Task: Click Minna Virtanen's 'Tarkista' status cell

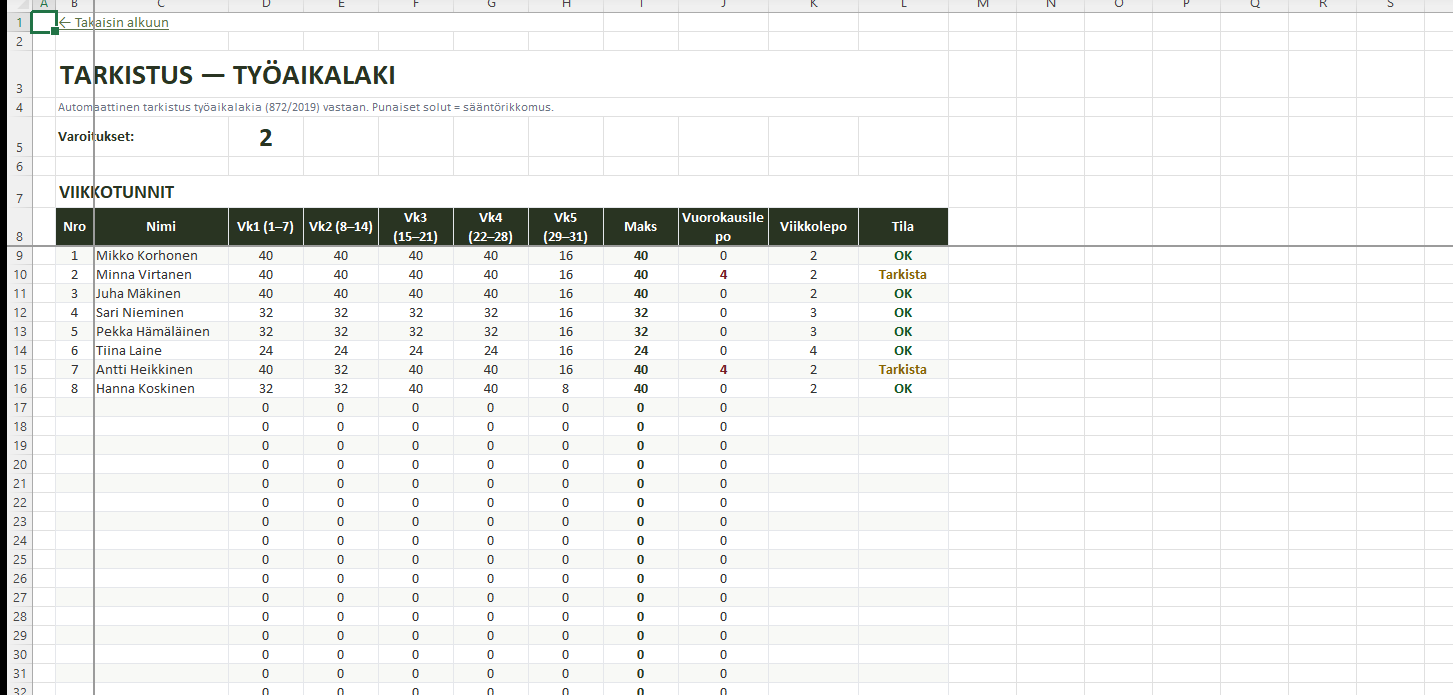Action: 902,275
